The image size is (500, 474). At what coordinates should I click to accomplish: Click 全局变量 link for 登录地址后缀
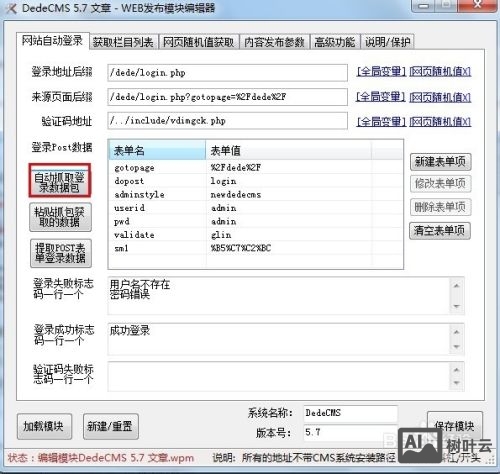[x=381, y=71]
